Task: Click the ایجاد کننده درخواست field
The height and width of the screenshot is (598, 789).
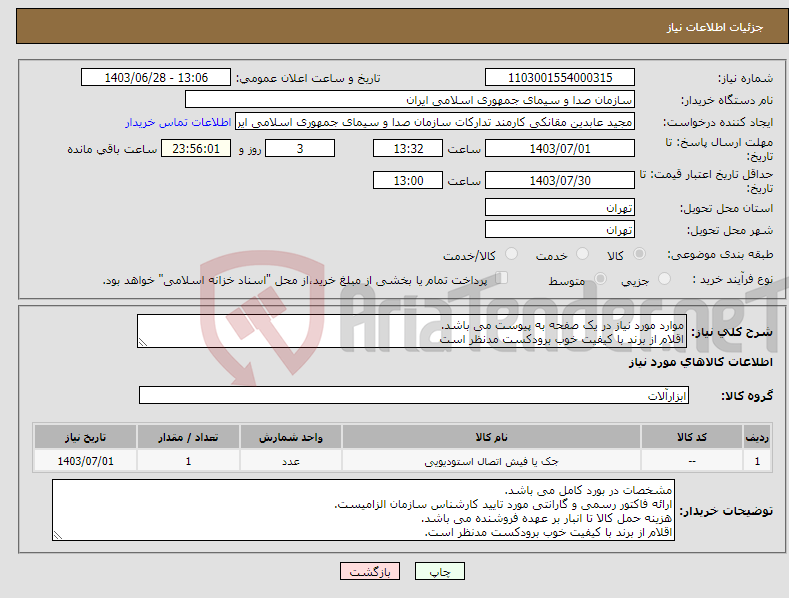Action: [x=435, y=122]
